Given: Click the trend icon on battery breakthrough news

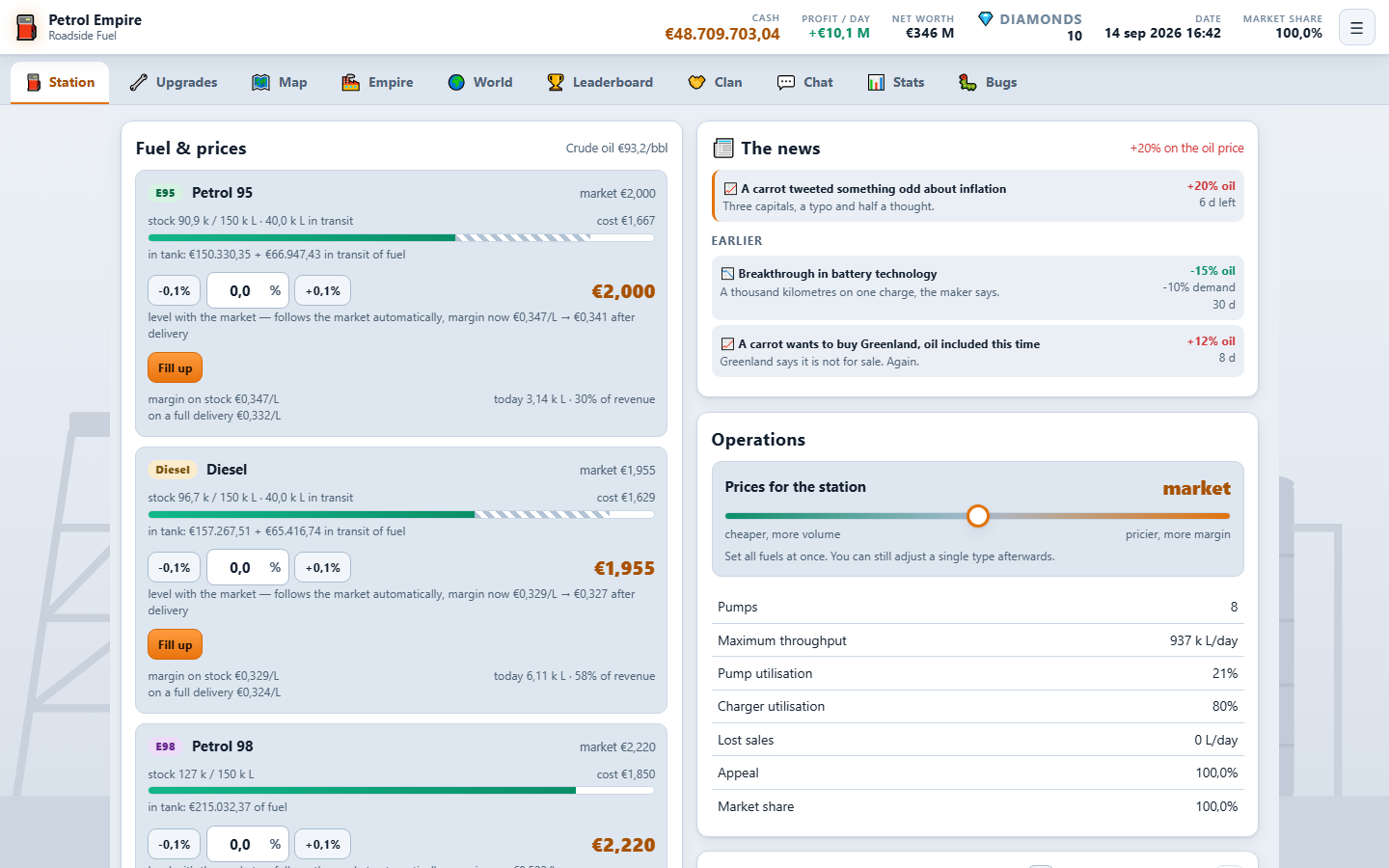Looking at the screenshot, I should tap(727, 274).
